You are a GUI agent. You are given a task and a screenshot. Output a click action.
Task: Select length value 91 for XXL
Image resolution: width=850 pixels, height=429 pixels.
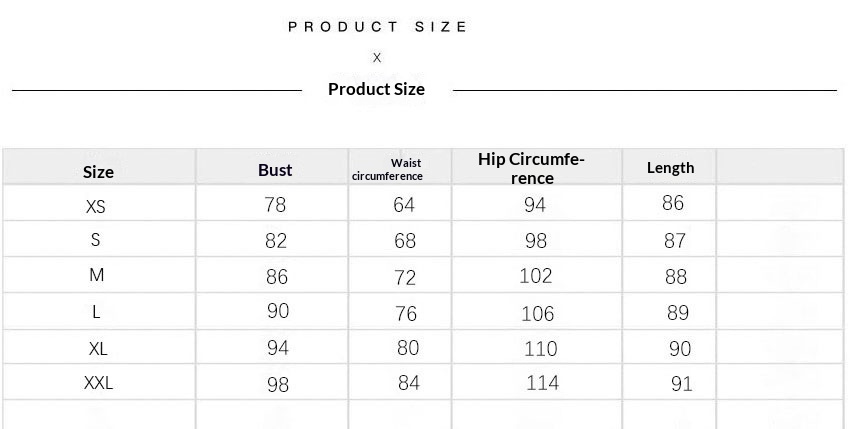[681, 384]
